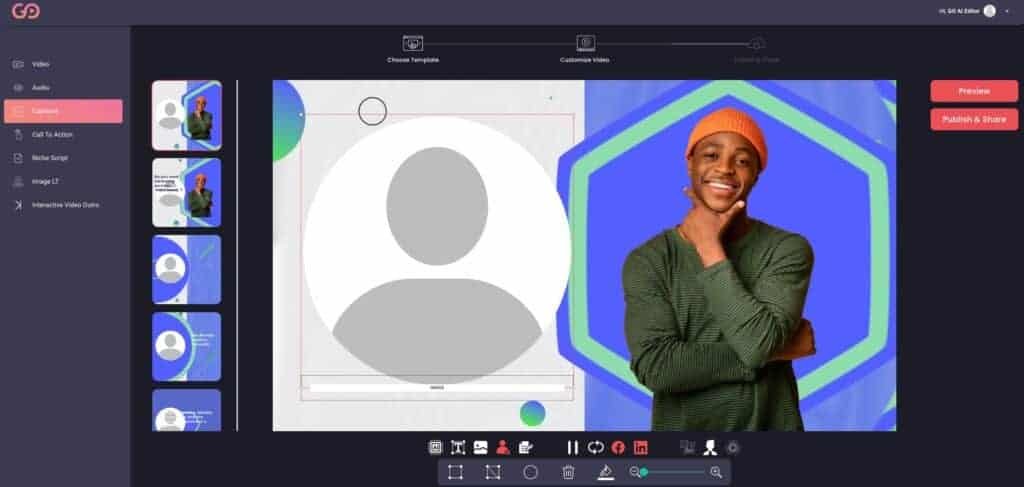Select fourth slide thumbnail with teal curve

tap(187, 347)
